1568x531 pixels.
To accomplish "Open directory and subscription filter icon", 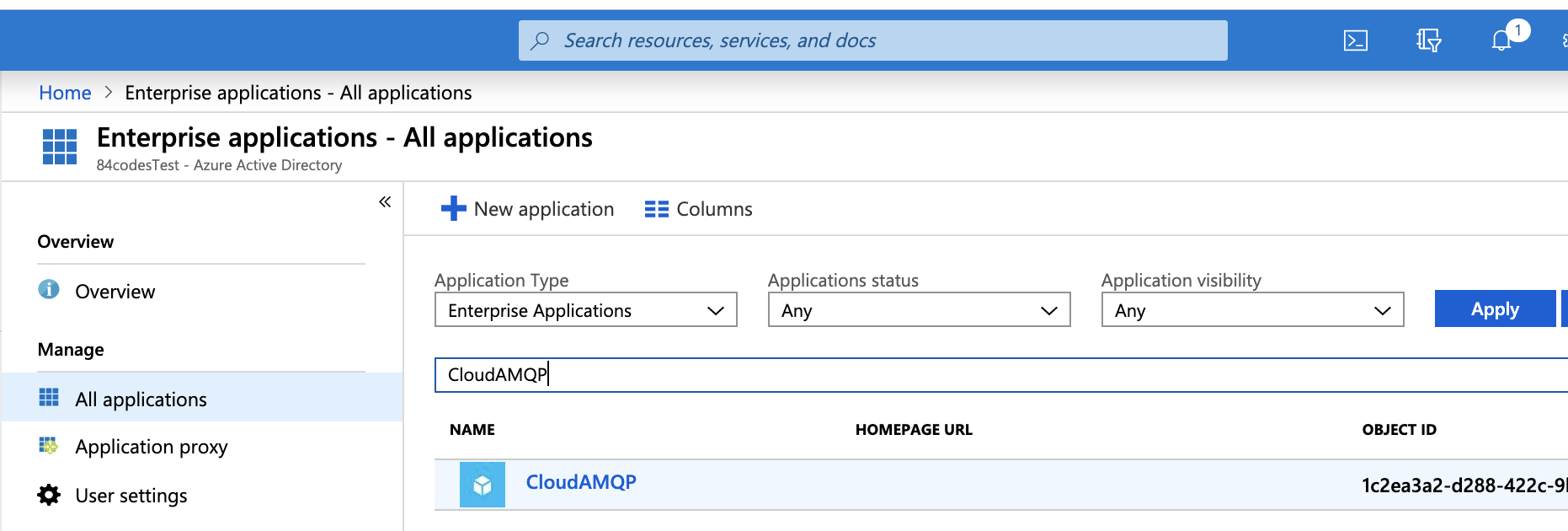I will (x=1428, y=40).
